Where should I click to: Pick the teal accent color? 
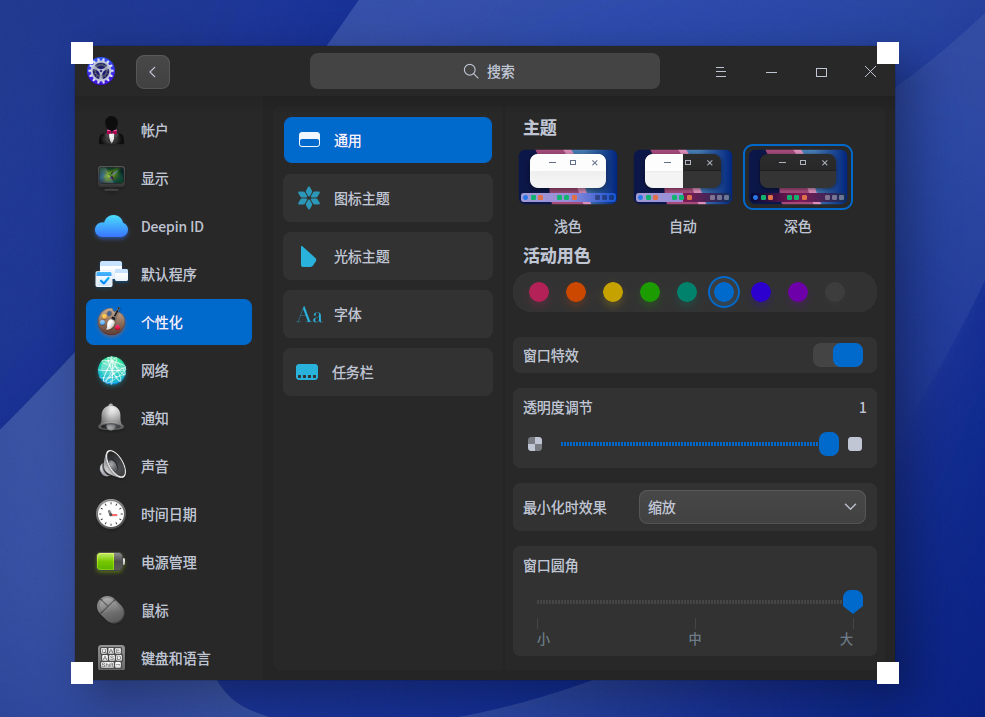pyautogui.click(x=687, y=292)
